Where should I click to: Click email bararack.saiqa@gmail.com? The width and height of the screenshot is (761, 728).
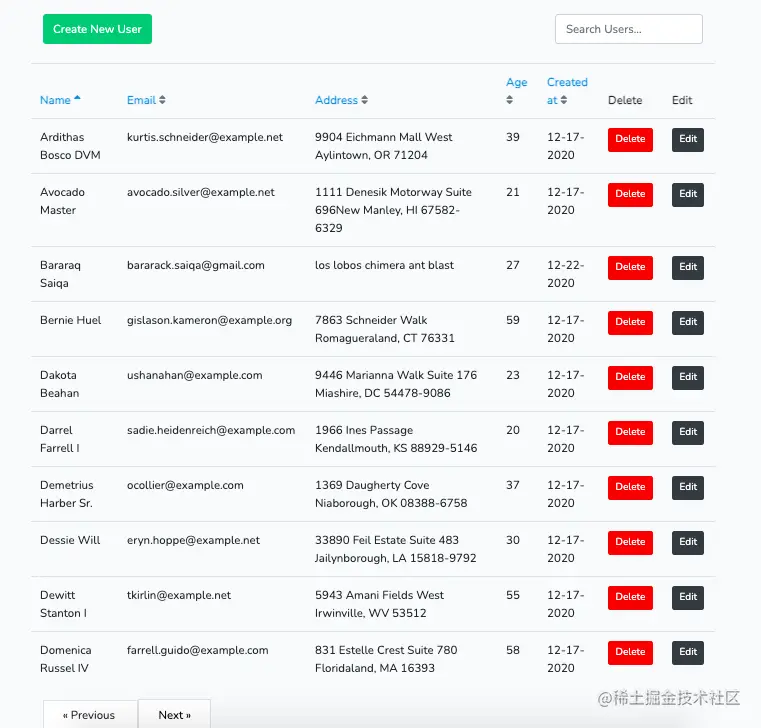click(196, 265)
